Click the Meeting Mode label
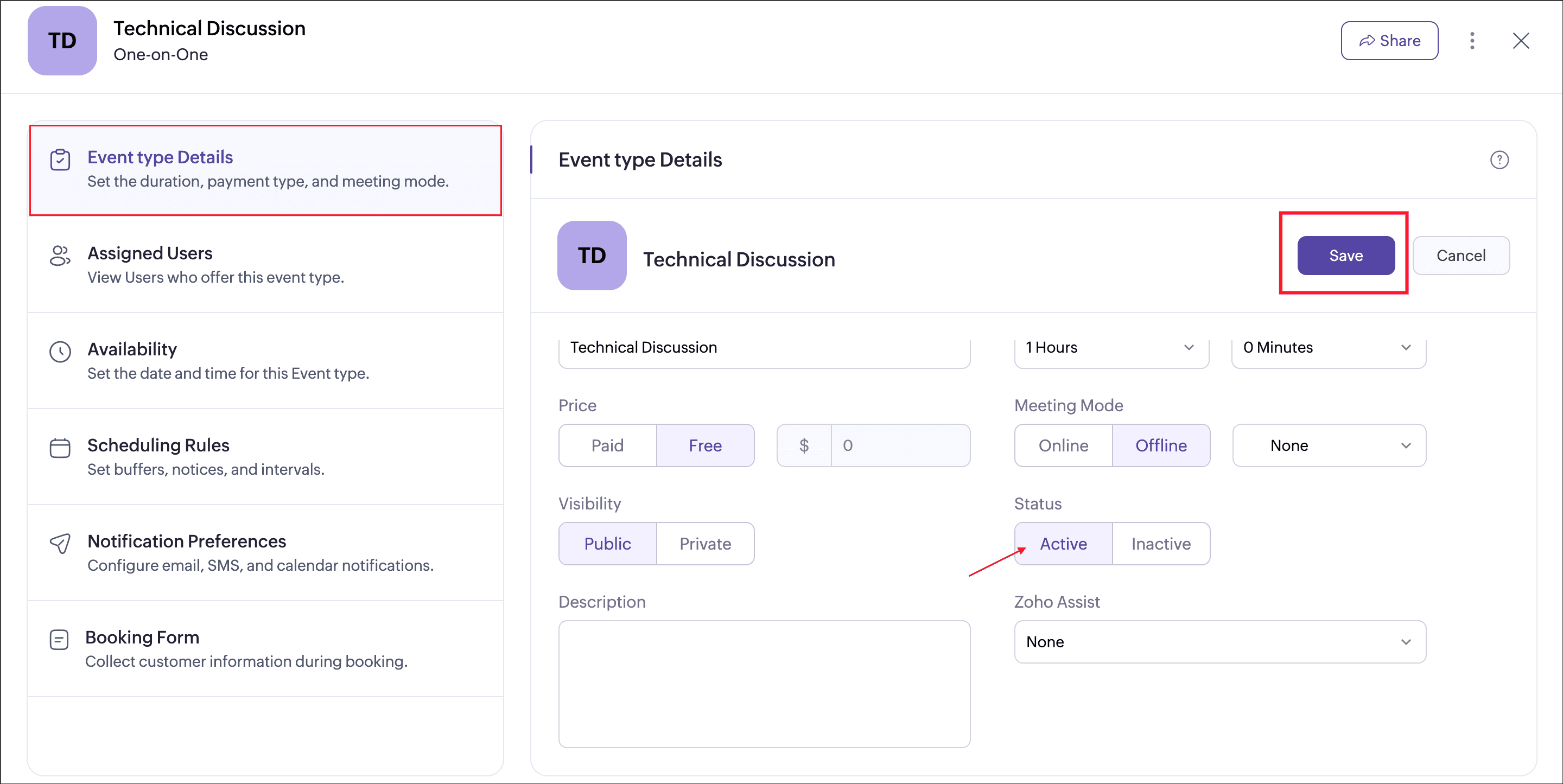 coord(1069,405)
